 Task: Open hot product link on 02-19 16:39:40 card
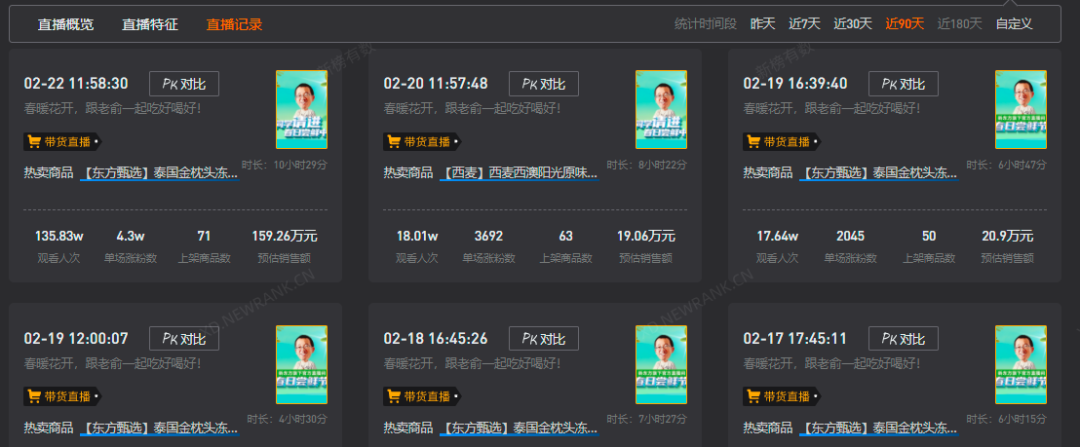(x=878, y=173)
